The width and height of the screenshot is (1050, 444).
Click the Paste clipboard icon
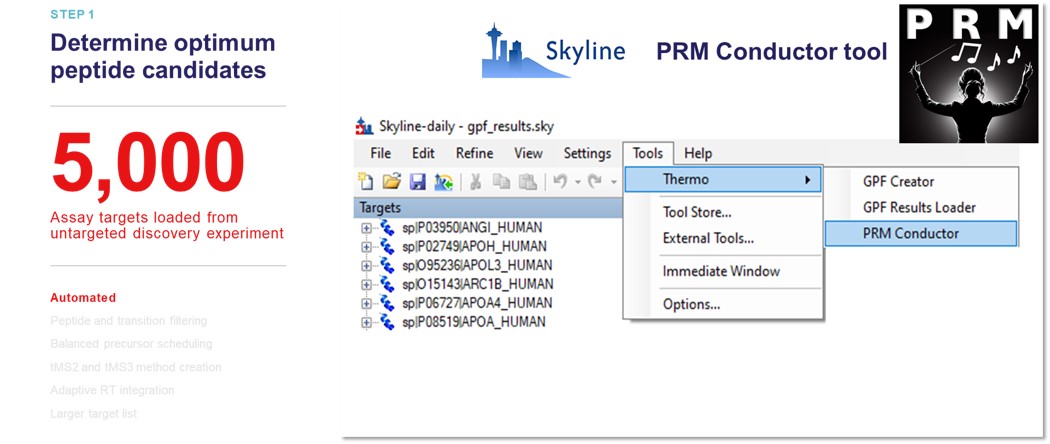click(528, 181)
